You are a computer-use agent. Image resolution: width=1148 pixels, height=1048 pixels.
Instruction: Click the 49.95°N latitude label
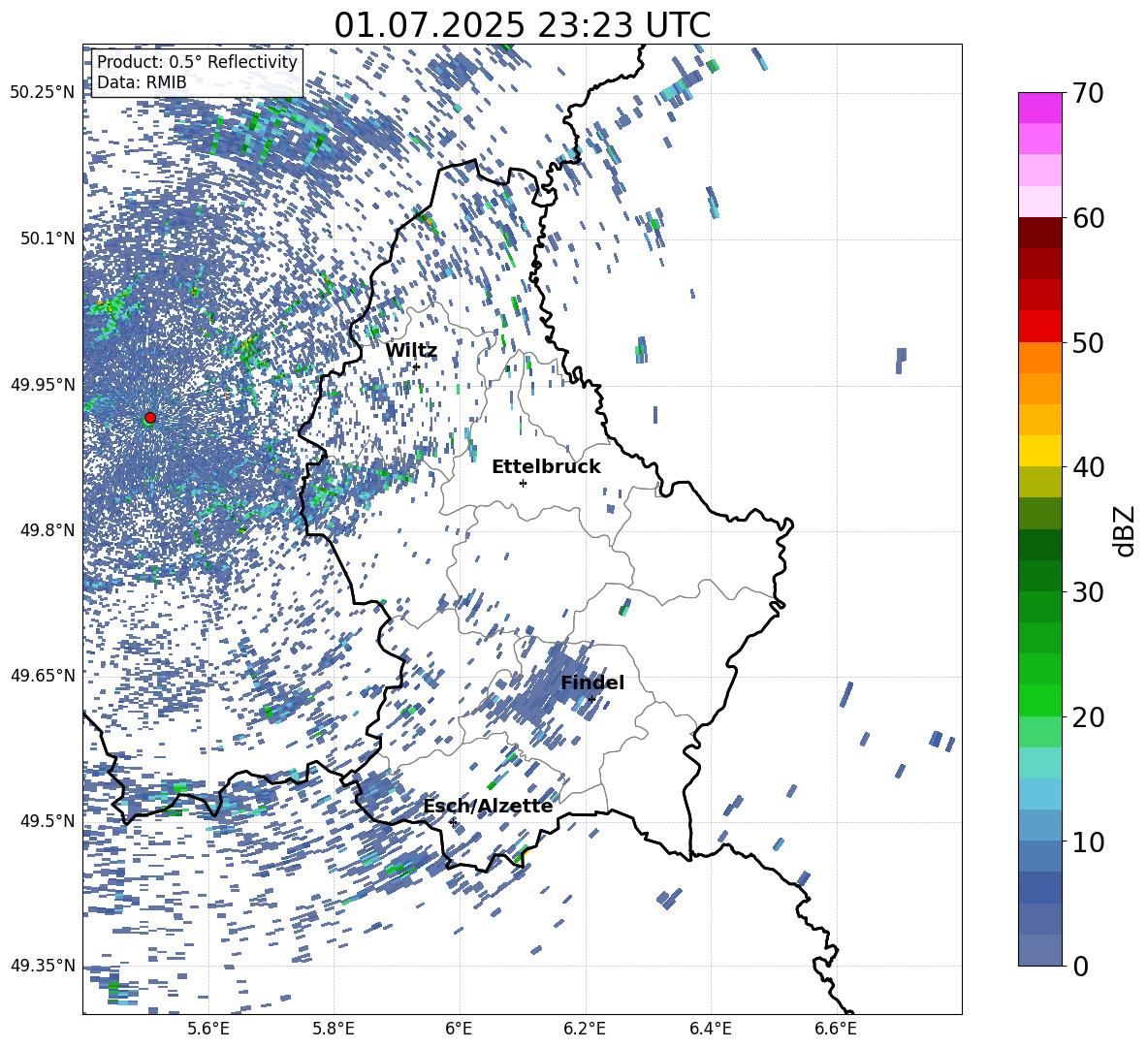tap(43, 384)
